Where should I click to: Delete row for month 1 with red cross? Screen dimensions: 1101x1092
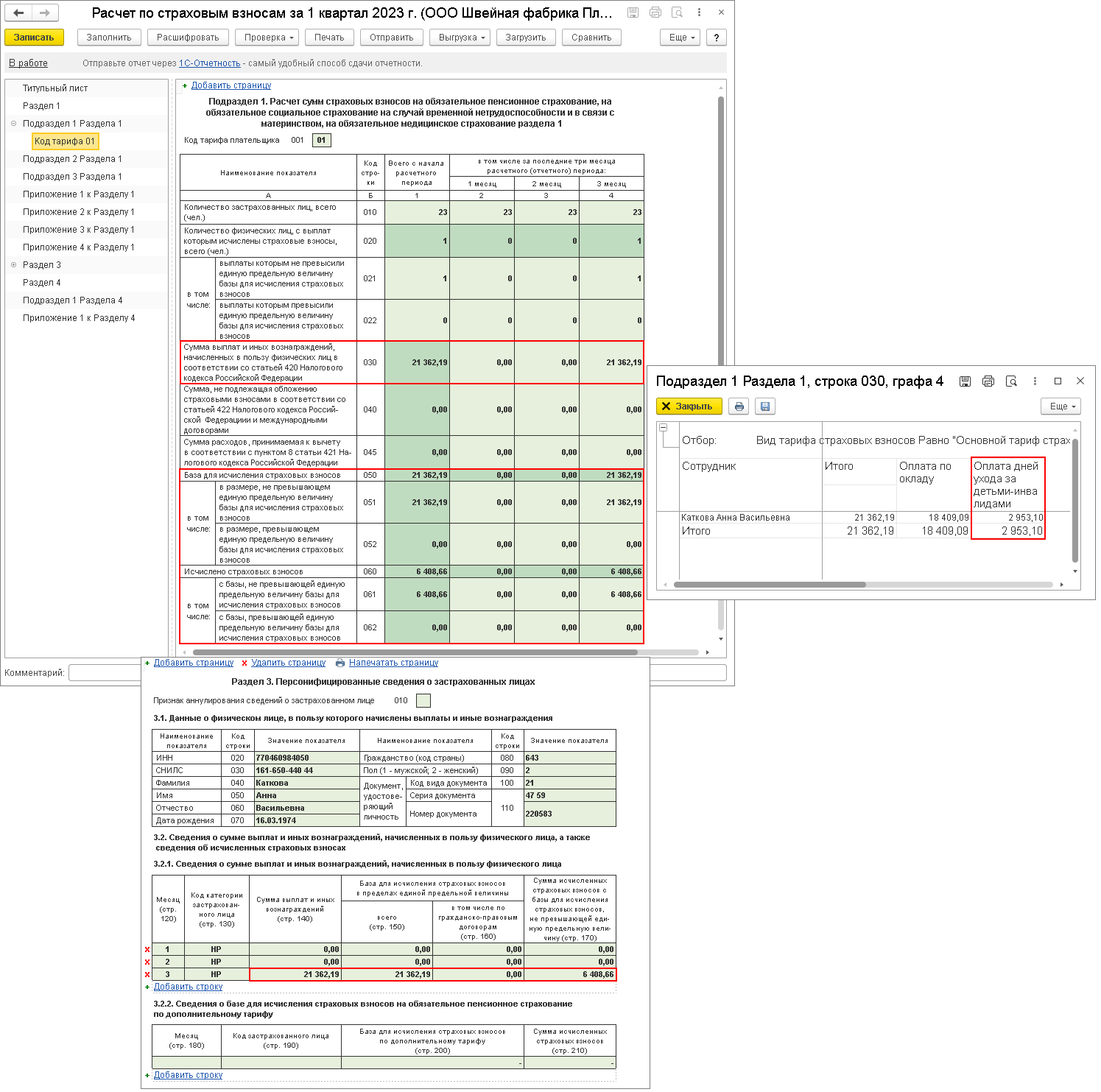(147, 950)
